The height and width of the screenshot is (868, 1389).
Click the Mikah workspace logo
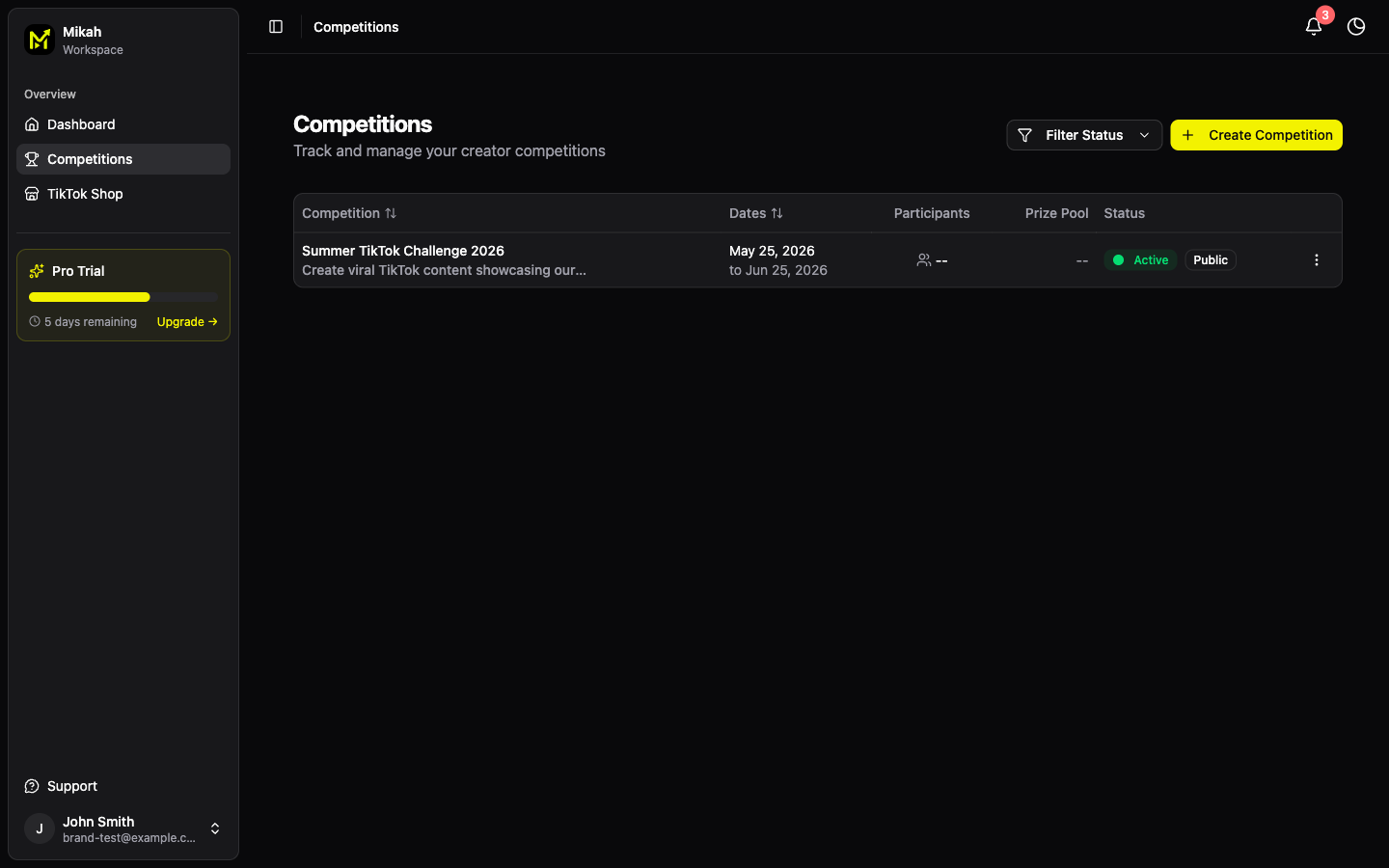click(x=39, y=40)
